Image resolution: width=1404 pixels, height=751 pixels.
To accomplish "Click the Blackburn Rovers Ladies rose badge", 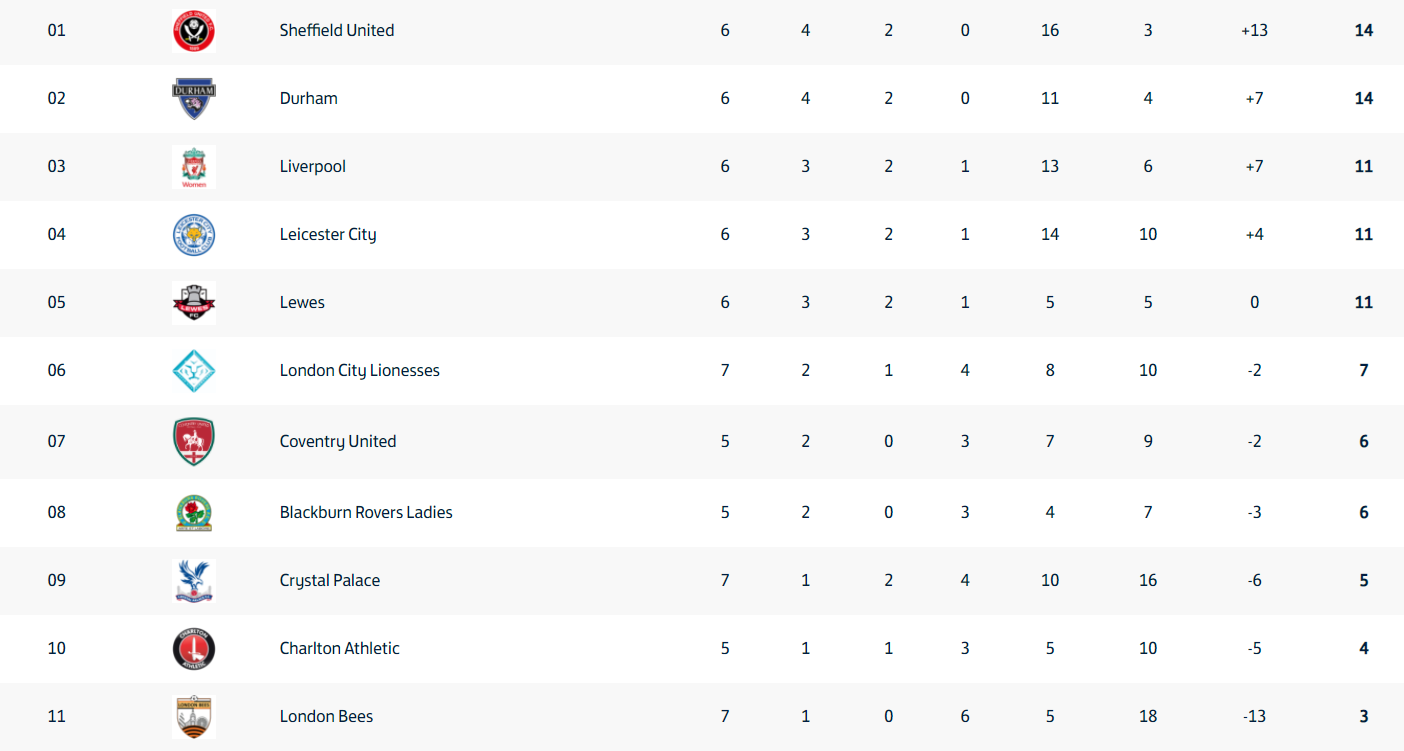I will [x=193, y=512].
